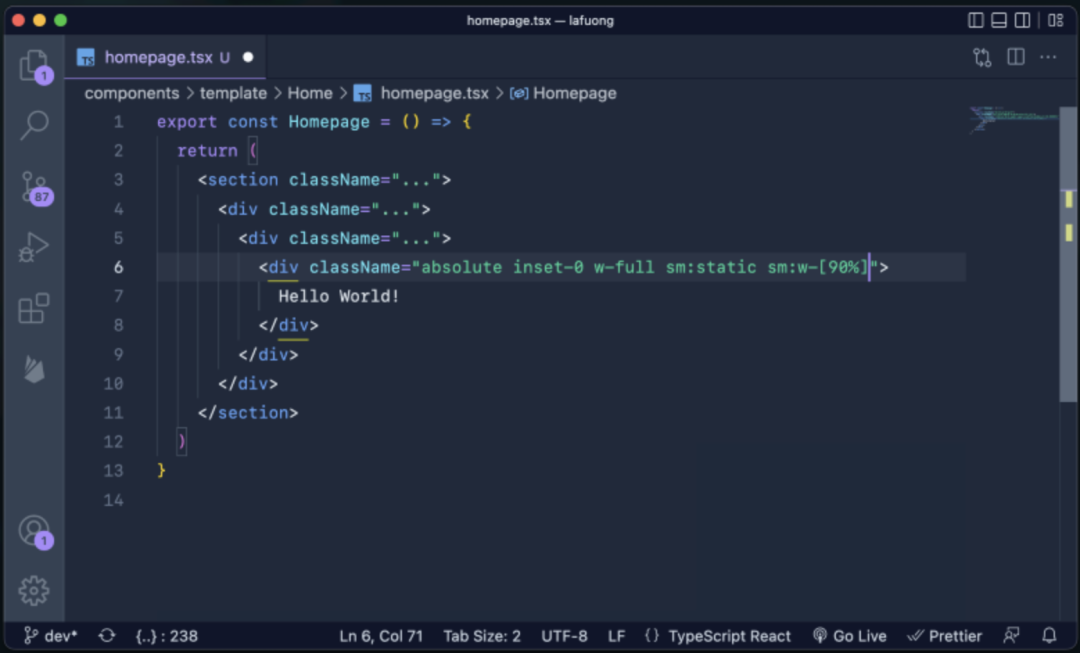The image size is (1080, 653).
Task: Click the editor vertical scrollbar
Action: point(1068,255)
